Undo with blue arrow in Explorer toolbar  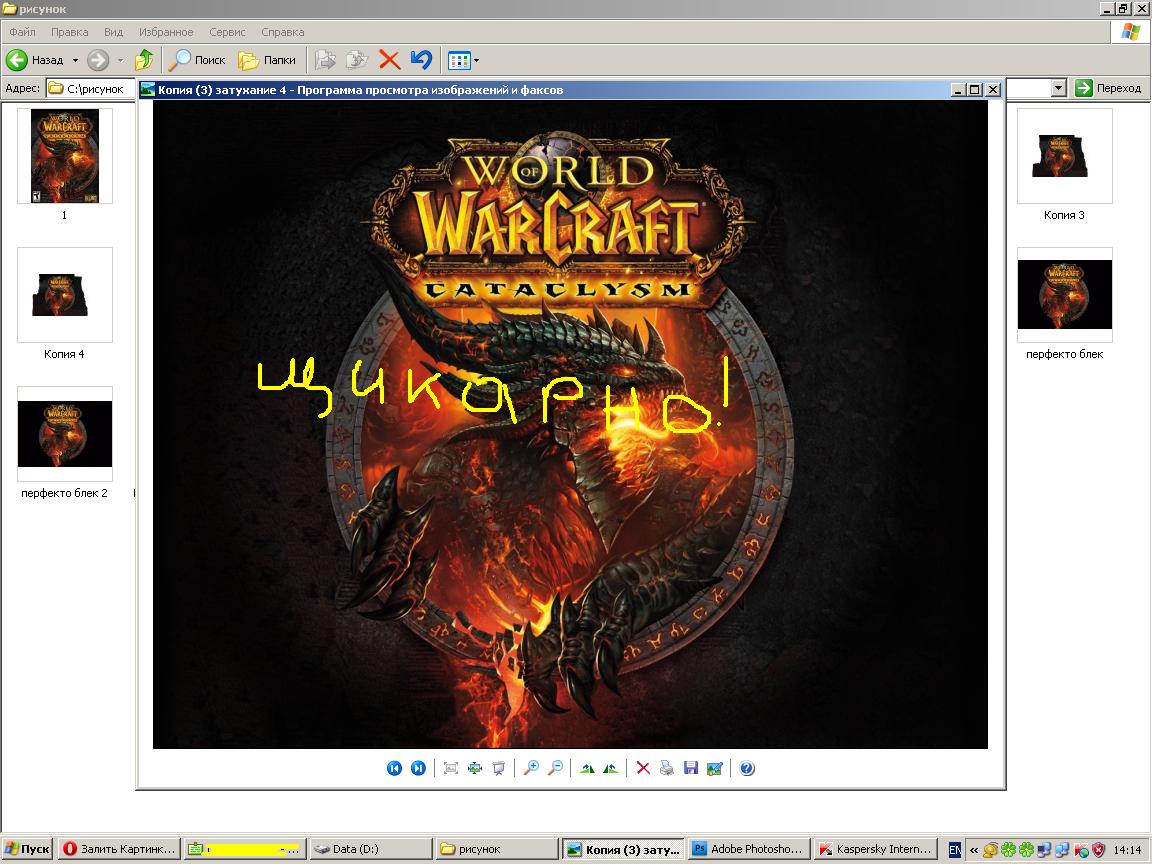click(422, 60)
